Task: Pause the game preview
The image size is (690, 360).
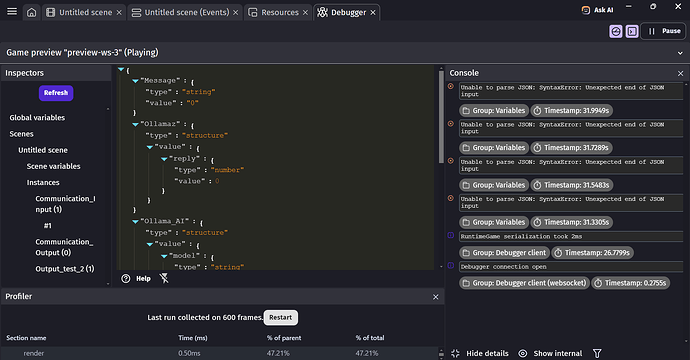Action: click(x=664, y=31)
